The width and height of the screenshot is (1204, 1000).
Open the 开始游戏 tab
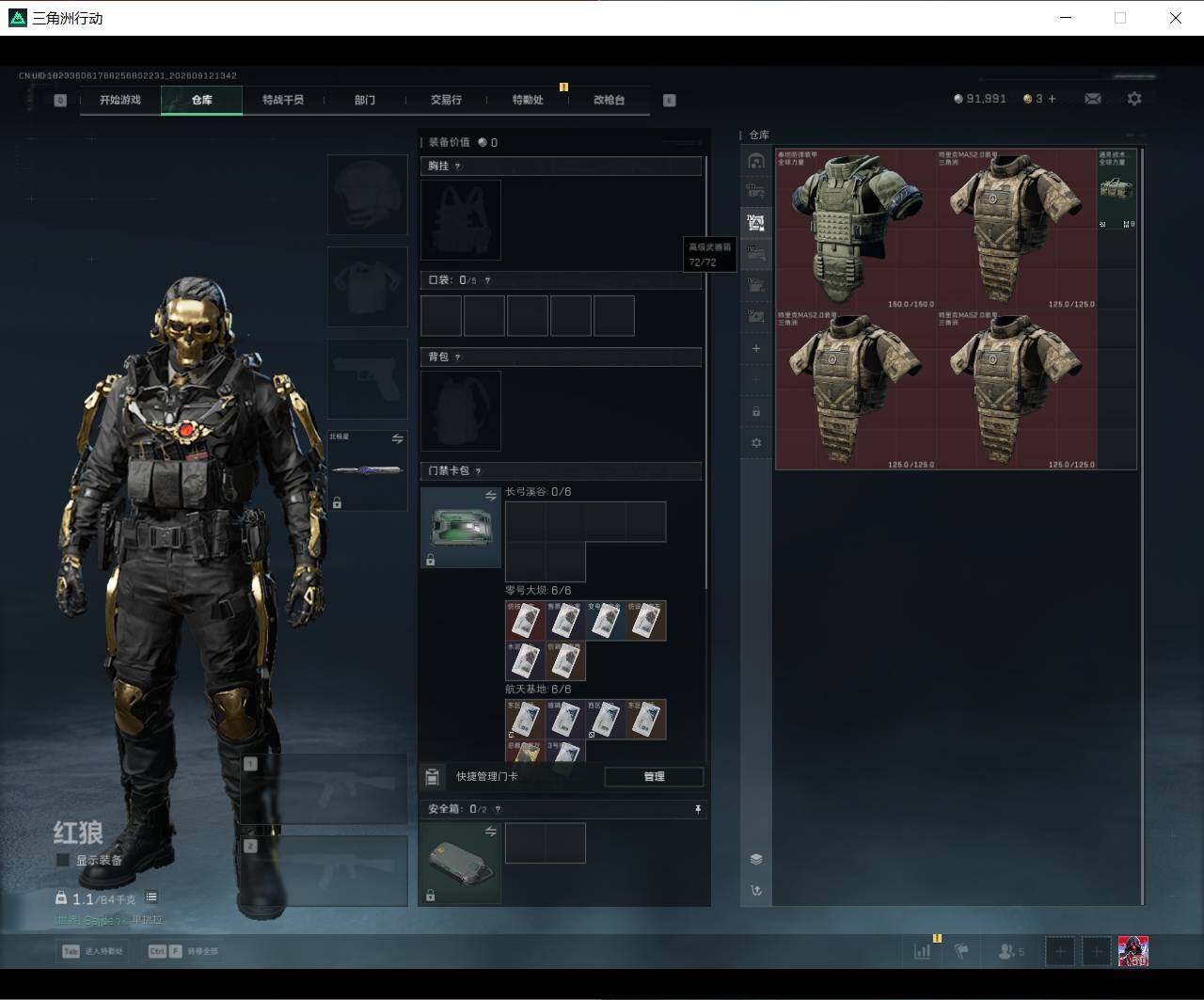click(120, 100)
